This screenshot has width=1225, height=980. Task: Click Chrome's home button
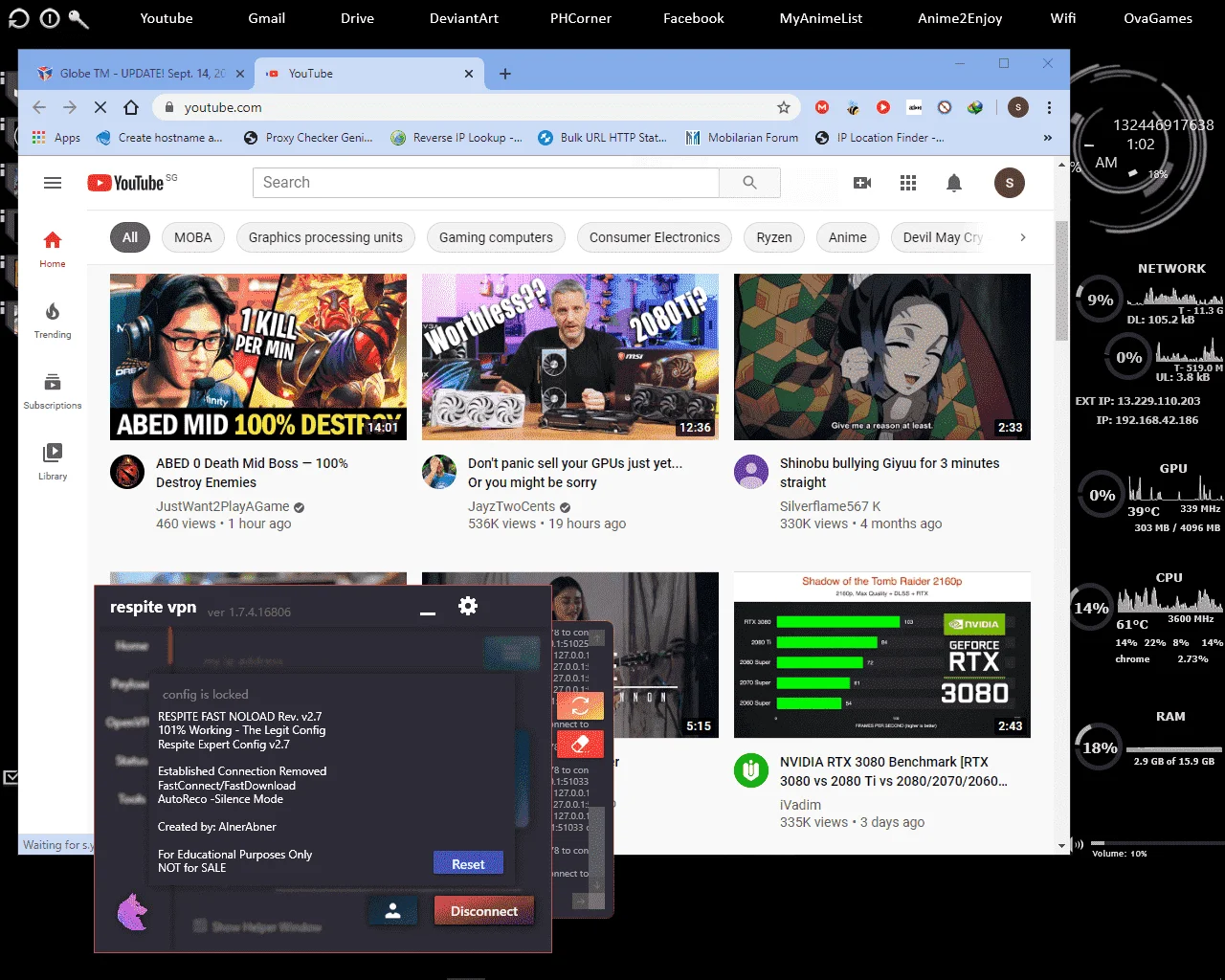pyautogui.click(x=131, y=107)
